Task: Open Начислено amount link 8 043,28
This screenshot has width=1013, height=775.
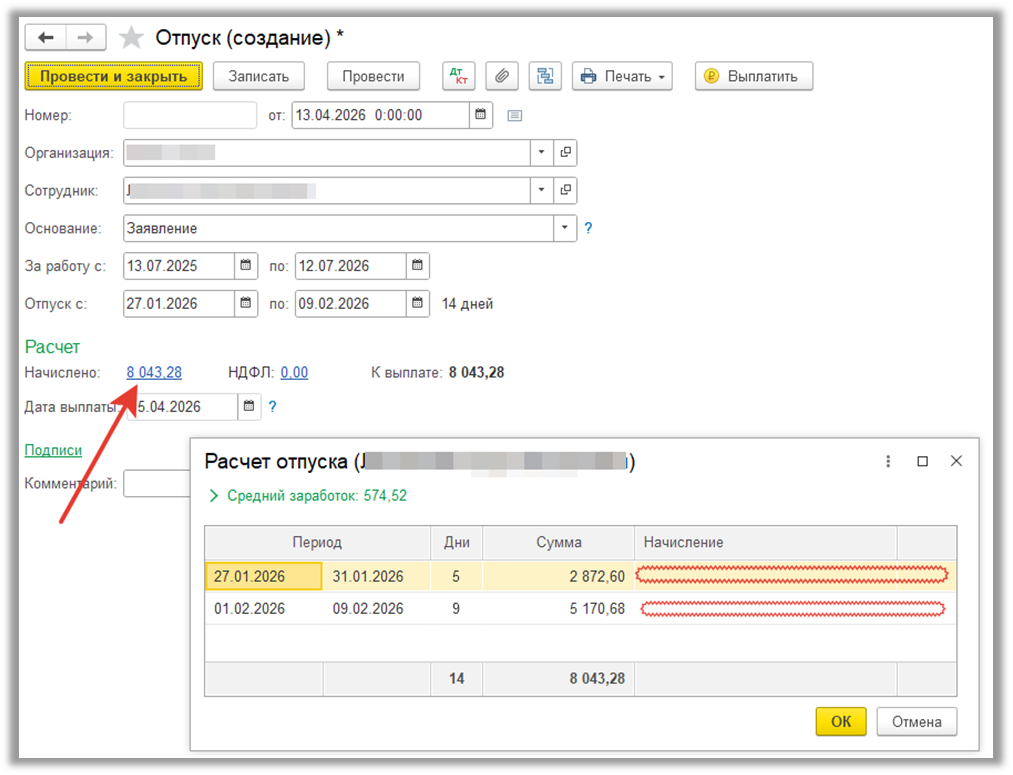Action: (154, 373)
